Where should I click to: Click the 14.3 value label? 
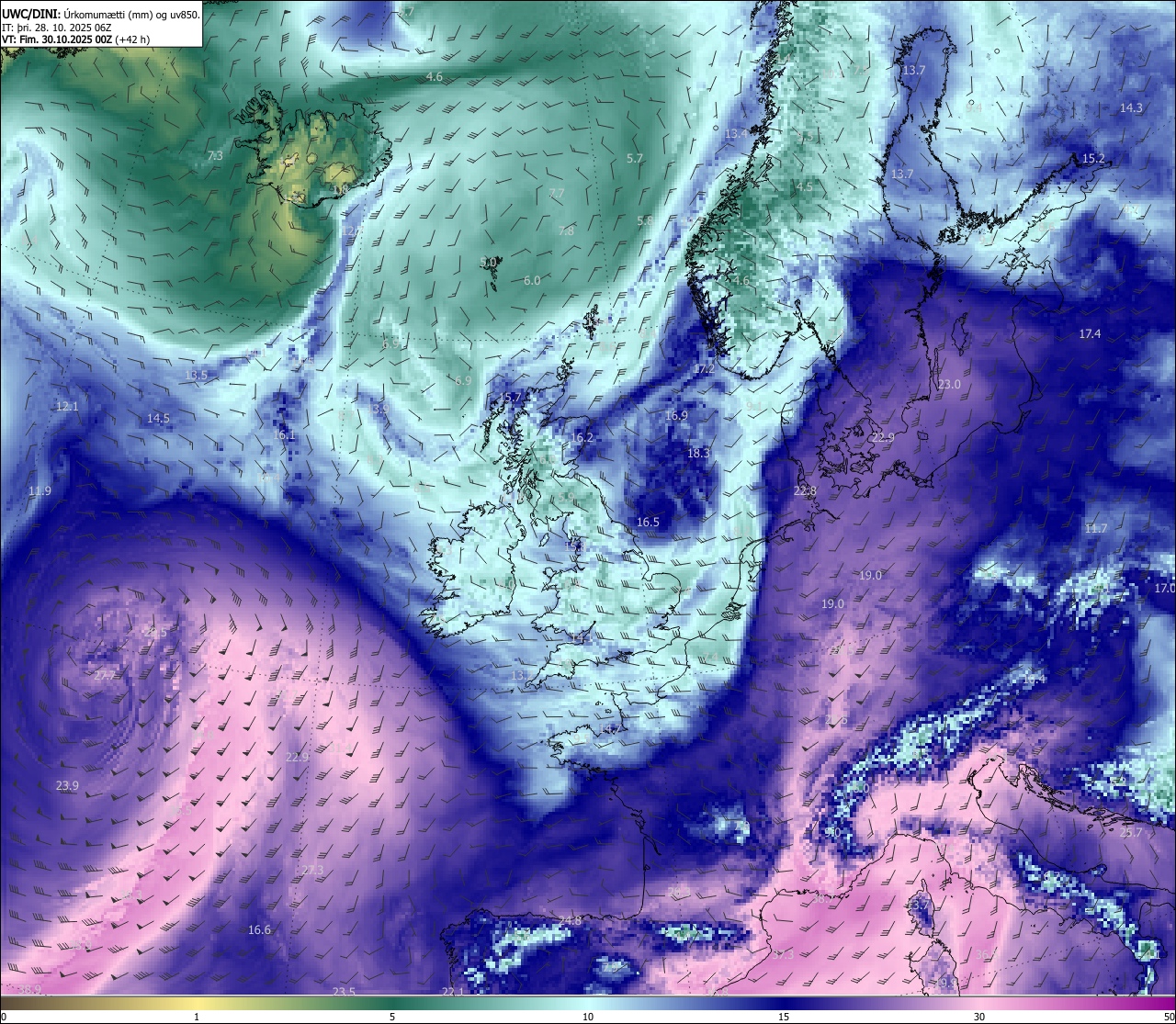1131,107
